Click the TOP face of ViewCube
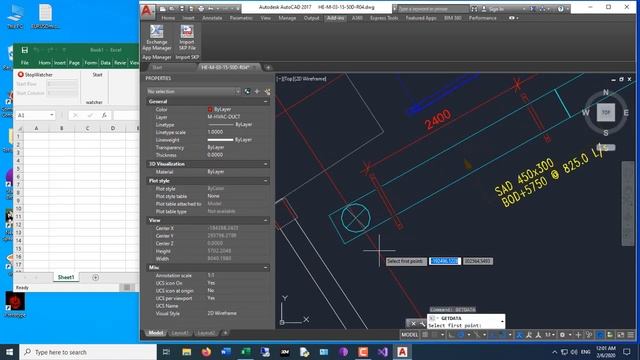The width and height of the screenshot is (640, 360). (x=606, y=112)
